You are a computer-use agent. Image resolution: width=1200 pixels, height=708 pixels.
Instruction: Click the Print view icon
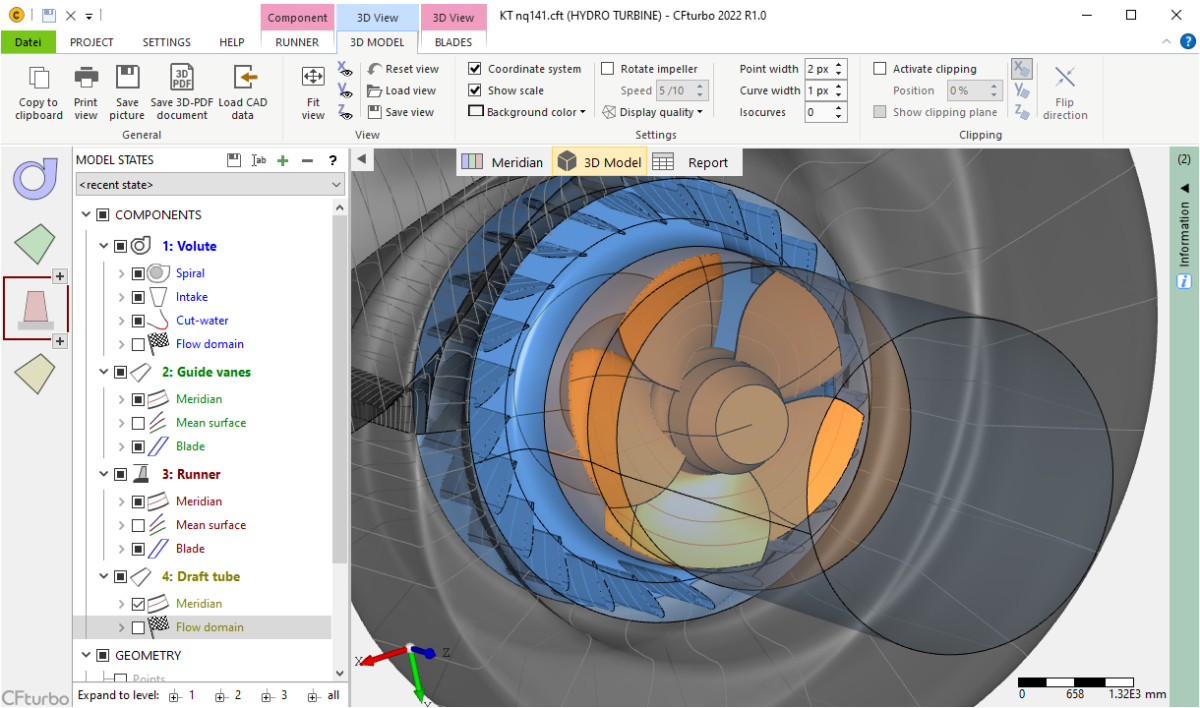coord(86,78)
